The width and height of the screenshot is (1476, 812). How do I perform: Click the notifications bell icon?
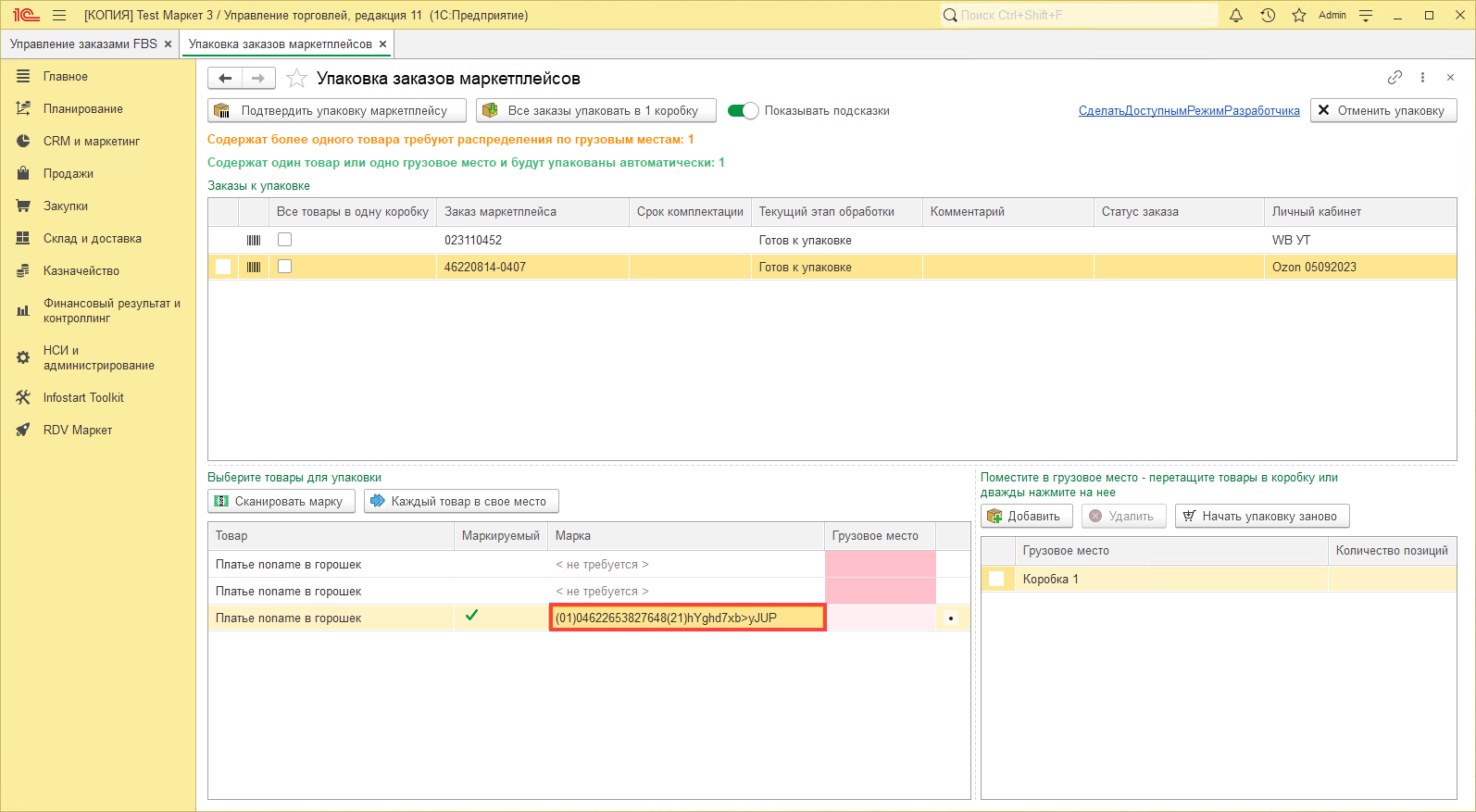(x=1235, y=15)
